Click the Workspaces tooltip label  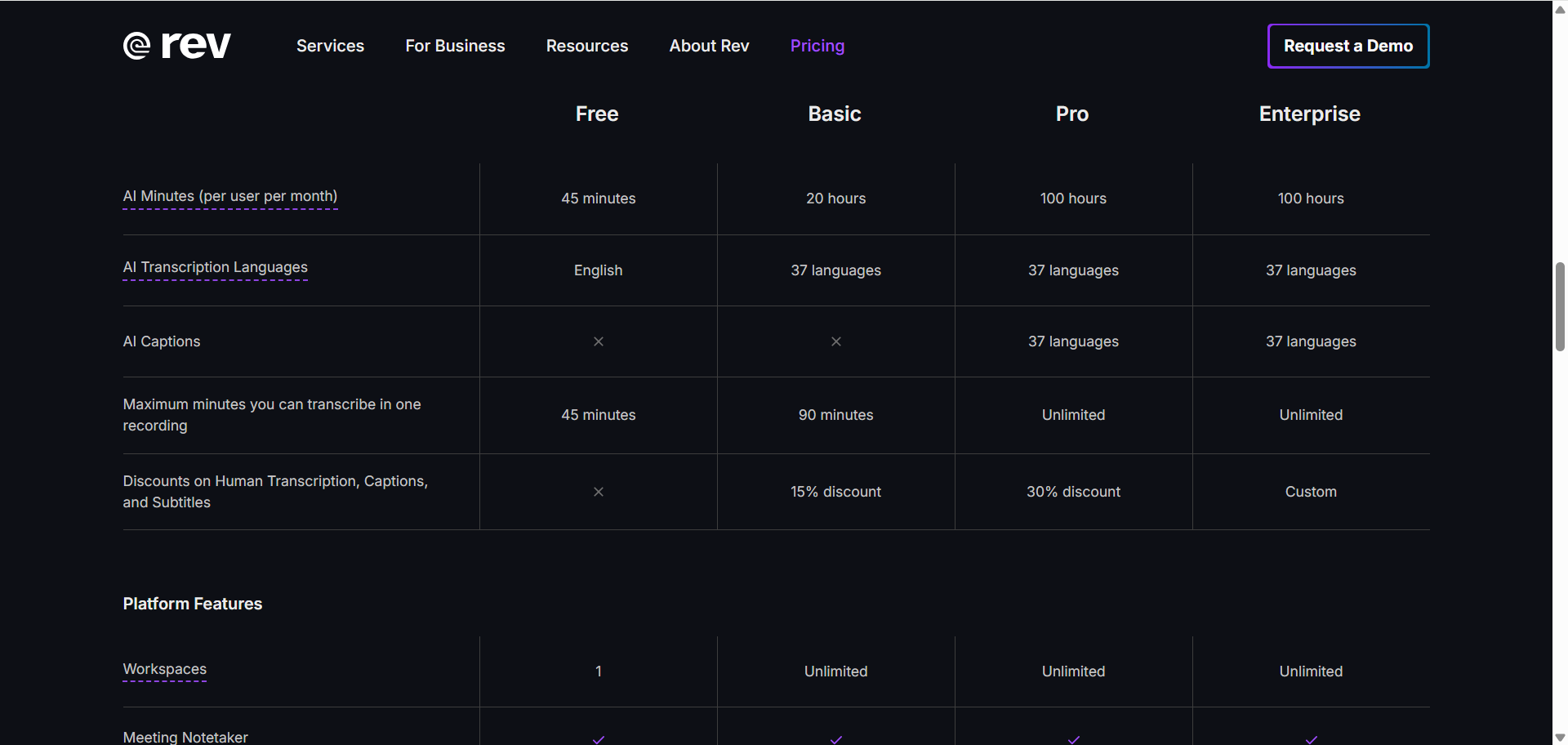click(x=165, y=669)
